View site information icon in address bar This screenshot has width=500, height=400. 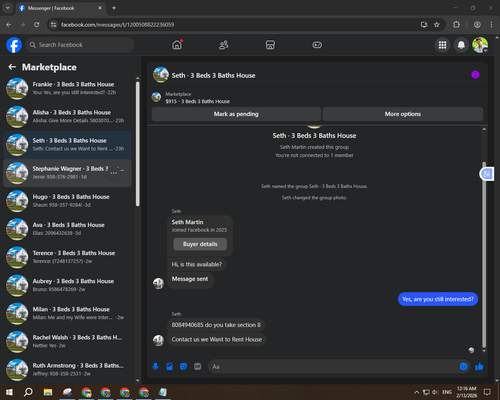(x=54, y=25)
